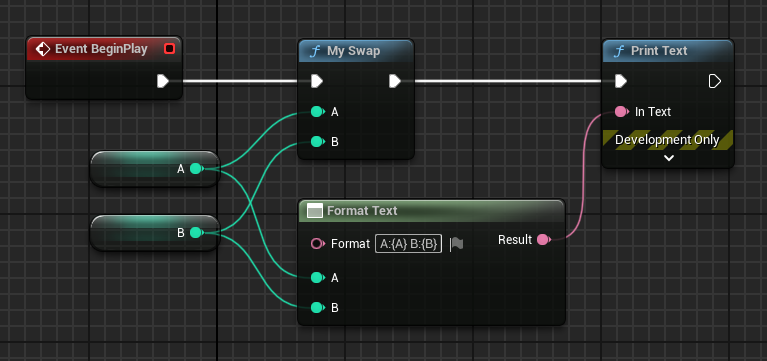
Task: Select the Format Text node title
Action: [362, 211]
